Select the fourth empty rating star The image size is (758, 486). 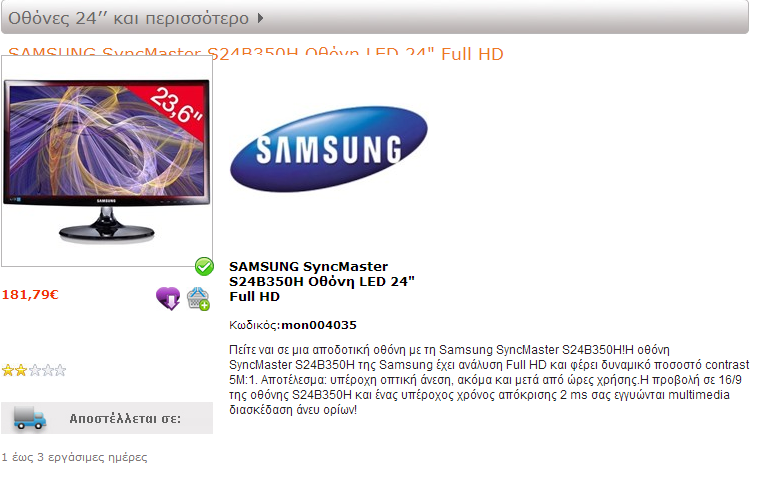coord(47,371)
